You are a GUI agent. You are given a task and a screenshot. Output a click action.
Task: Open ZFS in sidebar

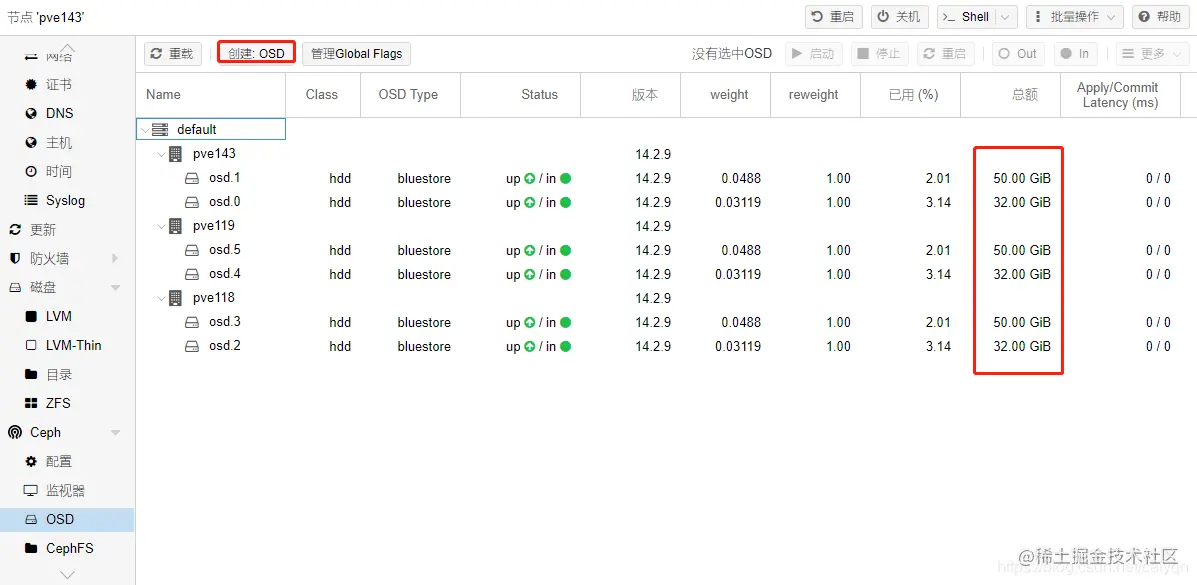pos(67,403)
